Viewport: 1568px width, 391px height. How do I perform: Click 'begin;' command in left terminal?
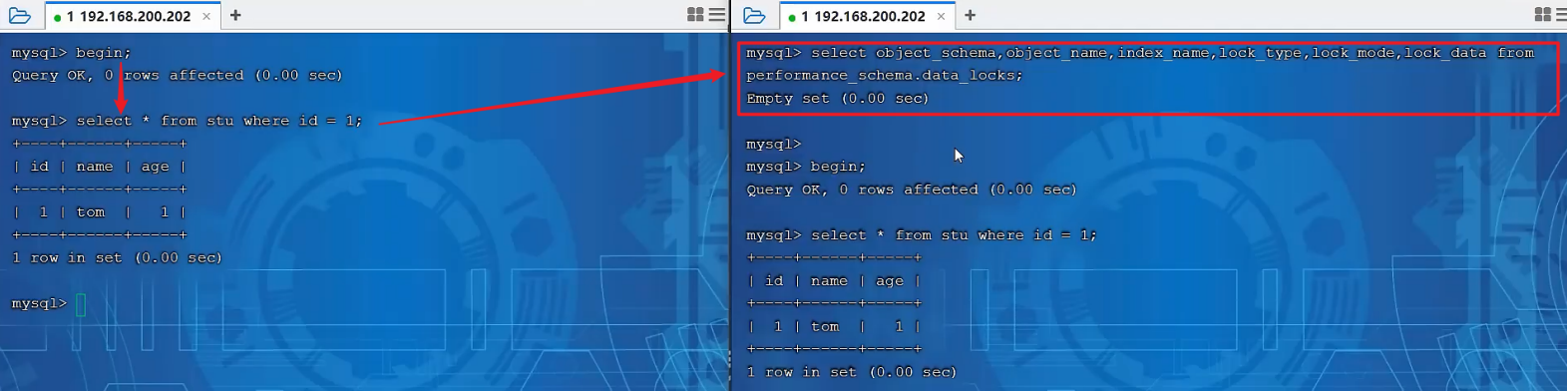(104, 53)
